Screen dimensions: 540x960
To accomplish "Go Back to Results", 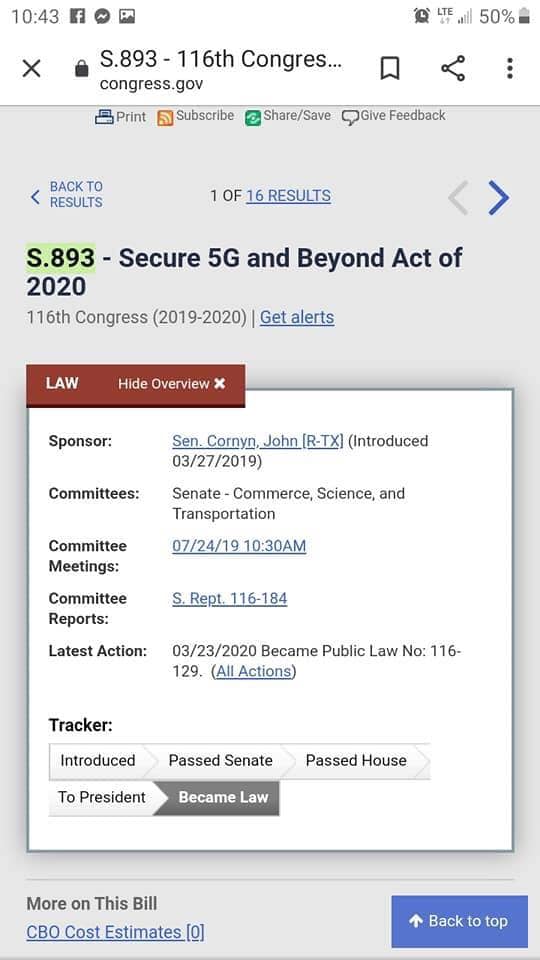I will click(67, 195).
